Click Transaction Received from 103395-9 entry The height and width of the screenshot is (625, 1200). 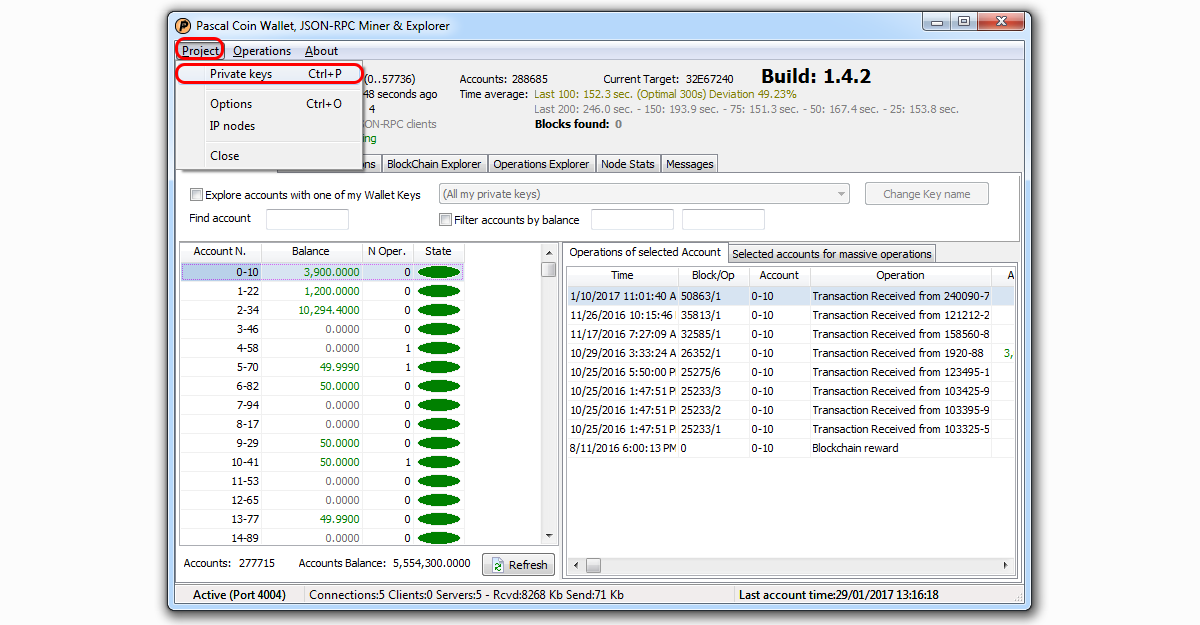click(x=901, y=410)
